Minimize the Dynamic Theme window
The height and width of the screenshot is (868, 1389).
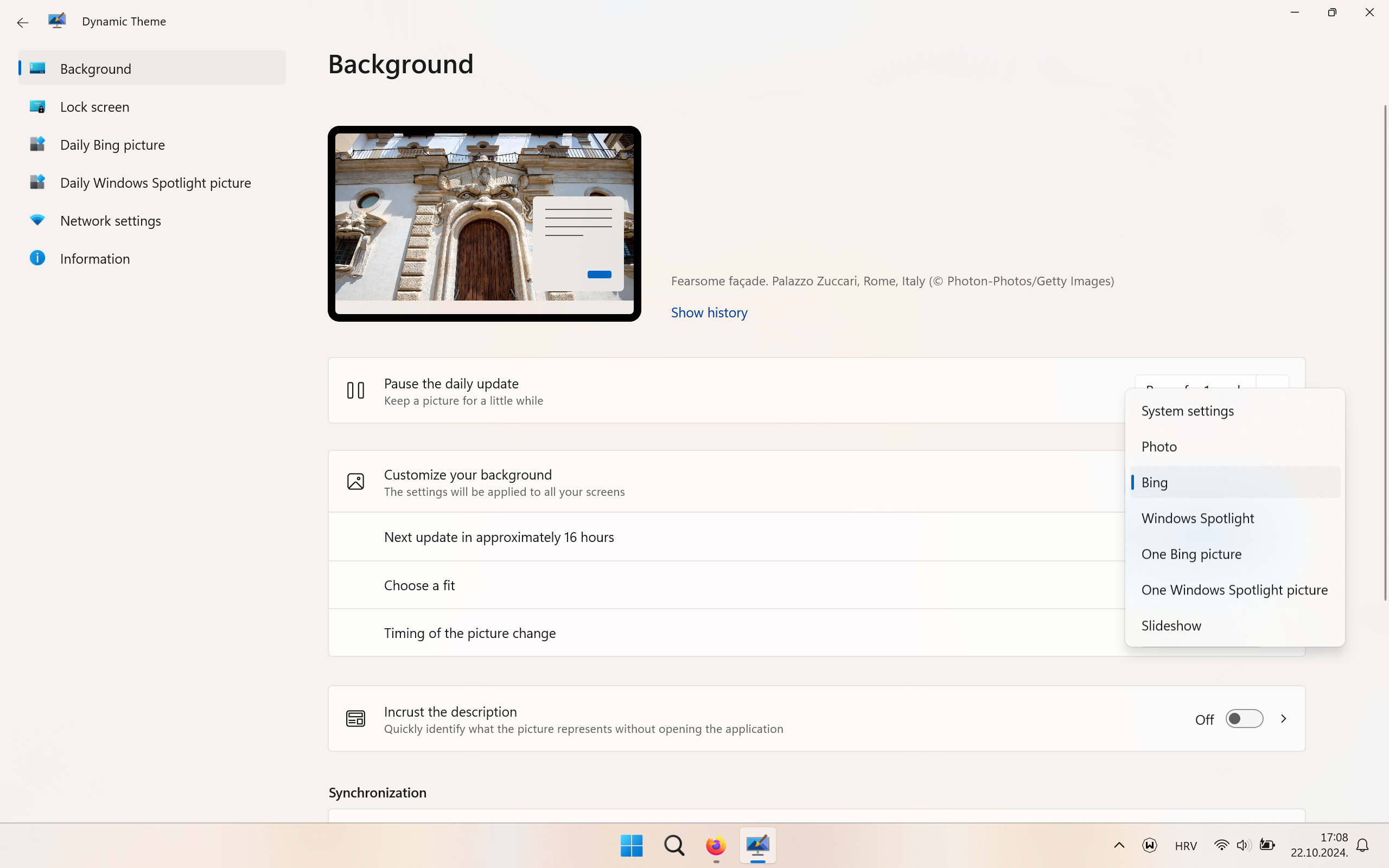click(x=1294, y=12)
